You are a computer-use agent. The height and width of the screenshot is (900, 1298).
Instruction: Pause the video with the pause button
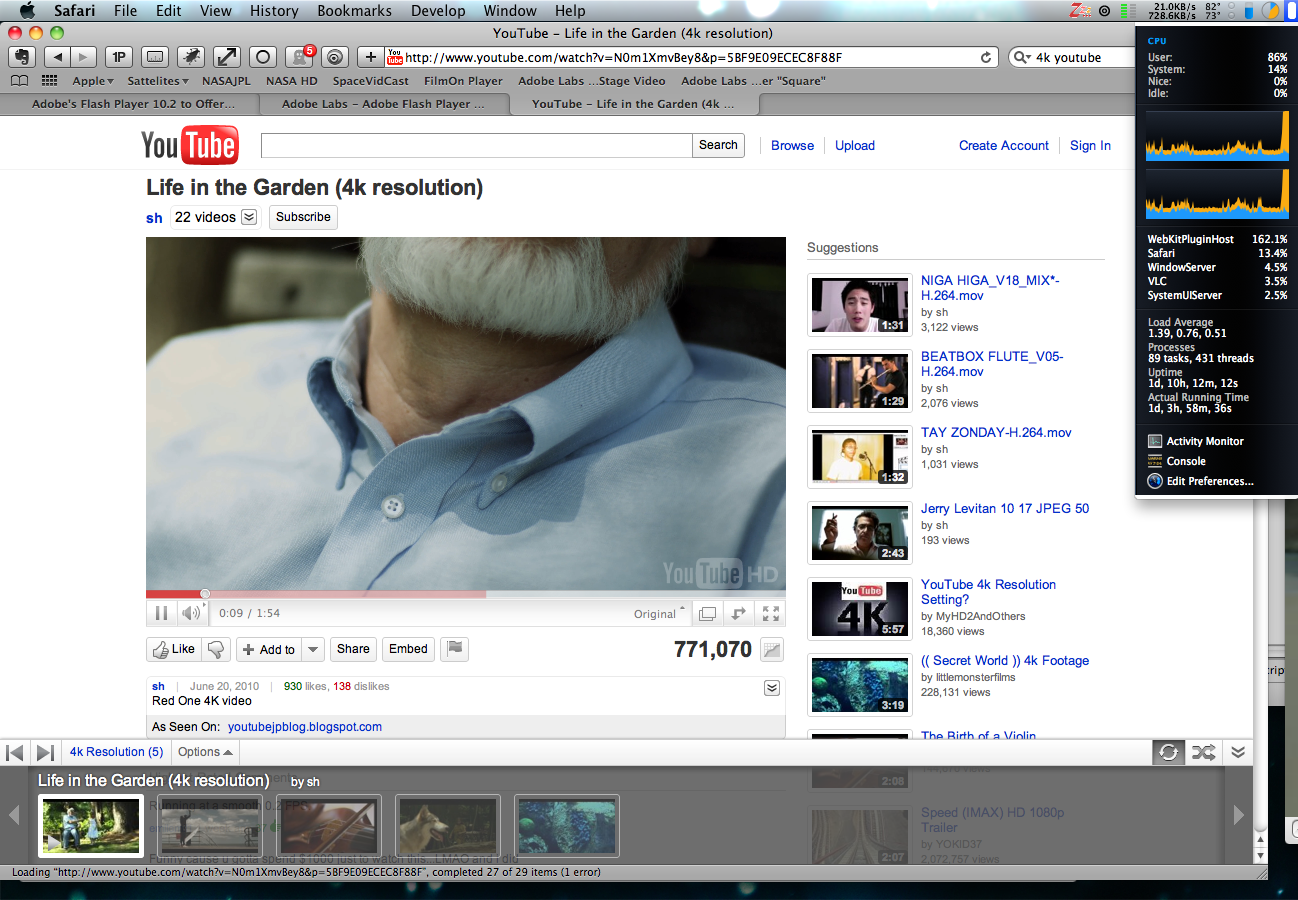(x=160, y=613)
